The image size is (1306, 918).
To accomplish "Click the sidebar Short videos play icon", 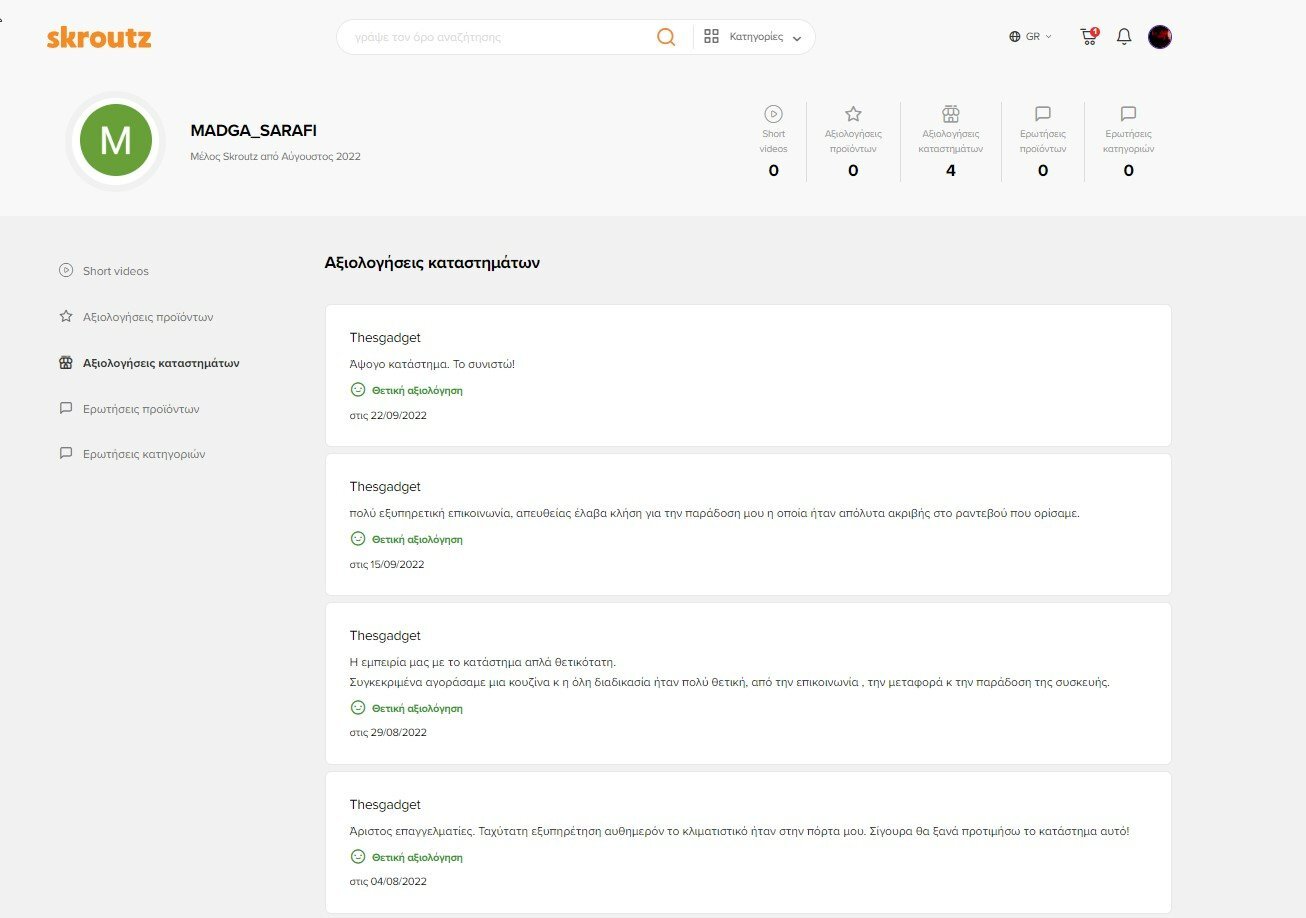I will click(66, 270).
